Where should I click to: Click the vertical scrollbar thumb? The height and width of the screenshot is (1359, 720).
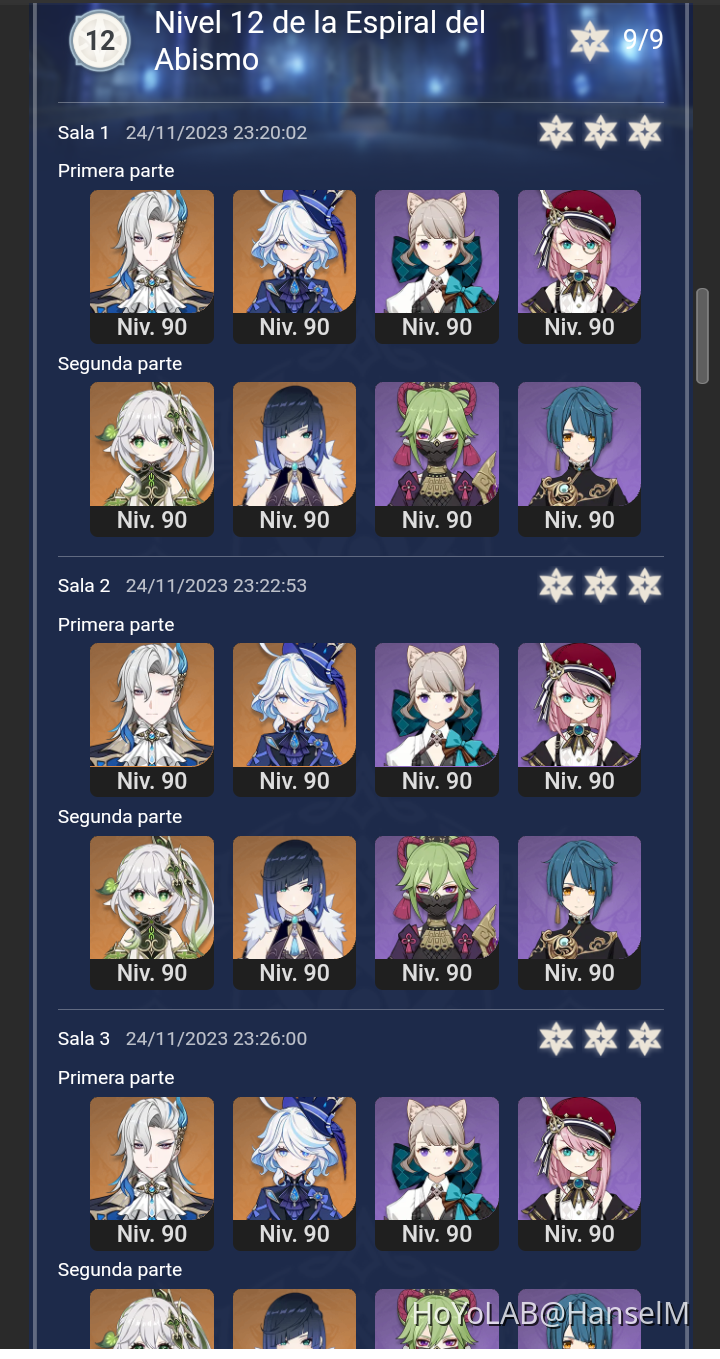coord(702,337)
